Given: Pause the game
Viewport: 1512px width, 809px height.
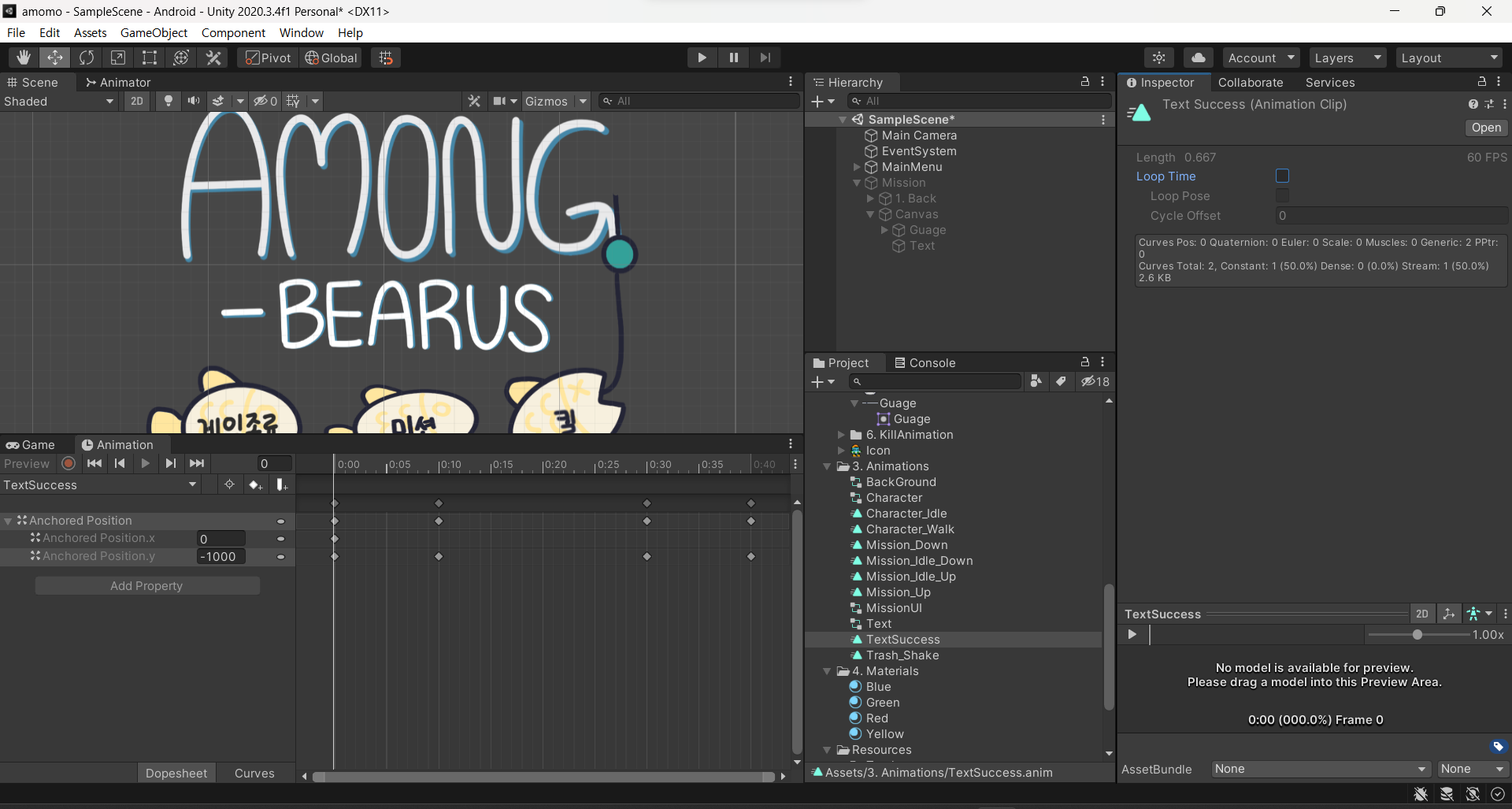Looking at the screenshot, I should tap(733, 58).
